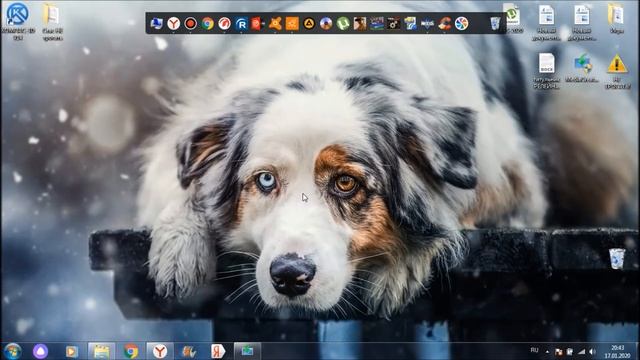This screenshot has width=640, height=360.
Task: Open the media player icon on the taskbar
Action: (x=72, y=351)
